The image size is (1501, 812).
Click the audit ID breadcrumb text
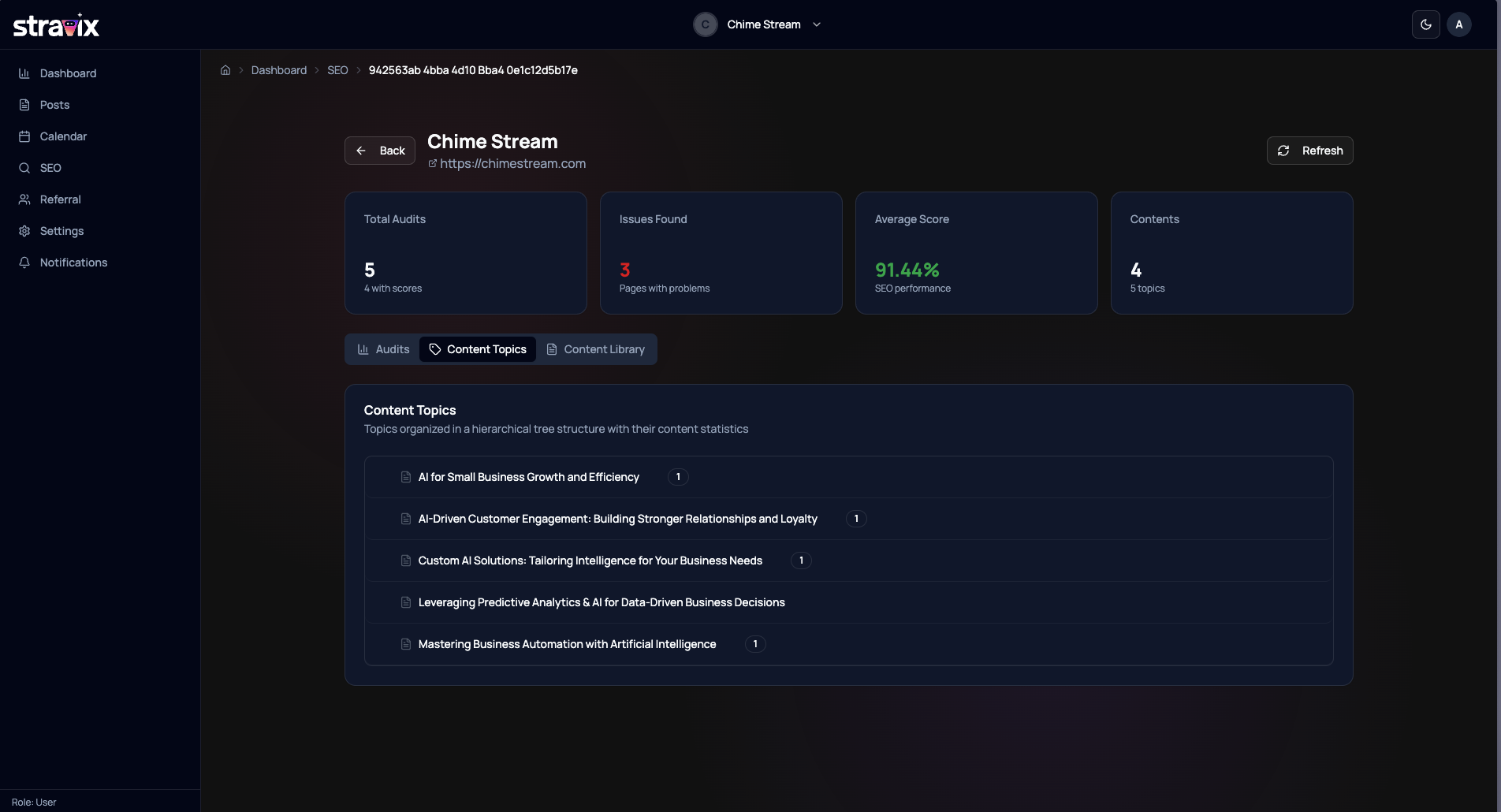473,70
